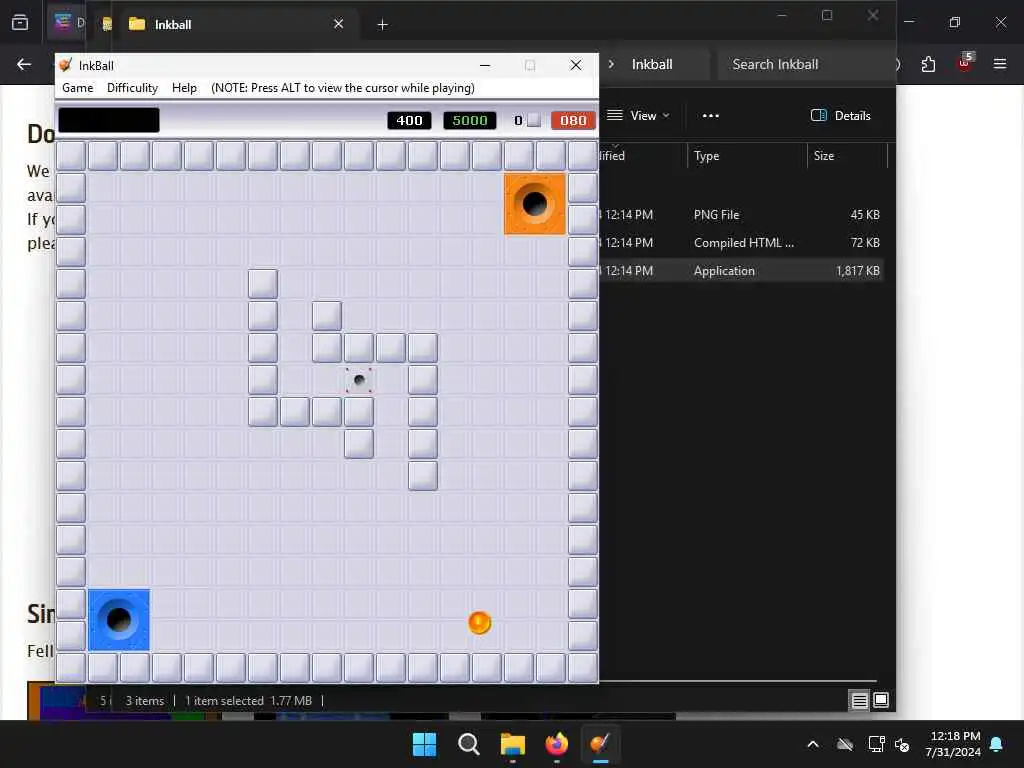Screen dimensions: 1024x768
Task: Click '1 item selected 1.77 MB' status text
Action: pos(249,701)
